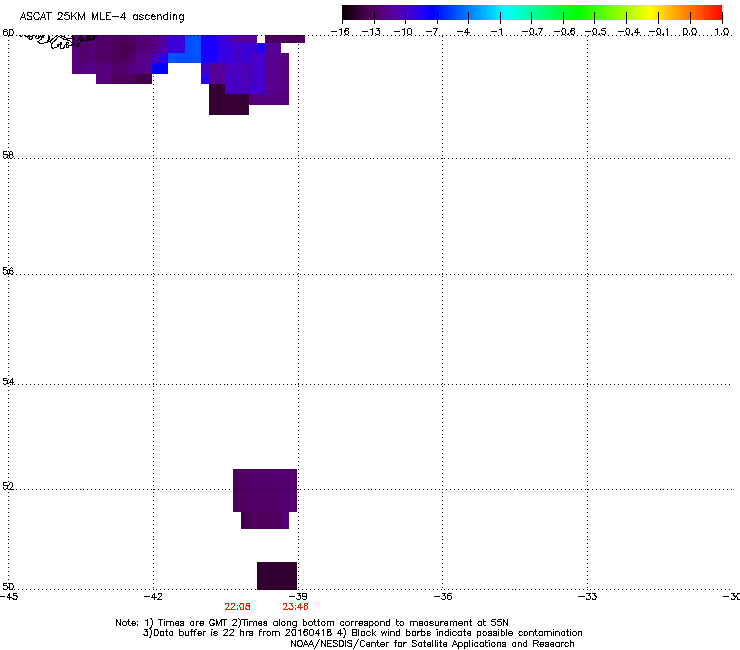Select the '-1' color scale label
The width and height of the screenshot is (740, 650).
(496, 32)
